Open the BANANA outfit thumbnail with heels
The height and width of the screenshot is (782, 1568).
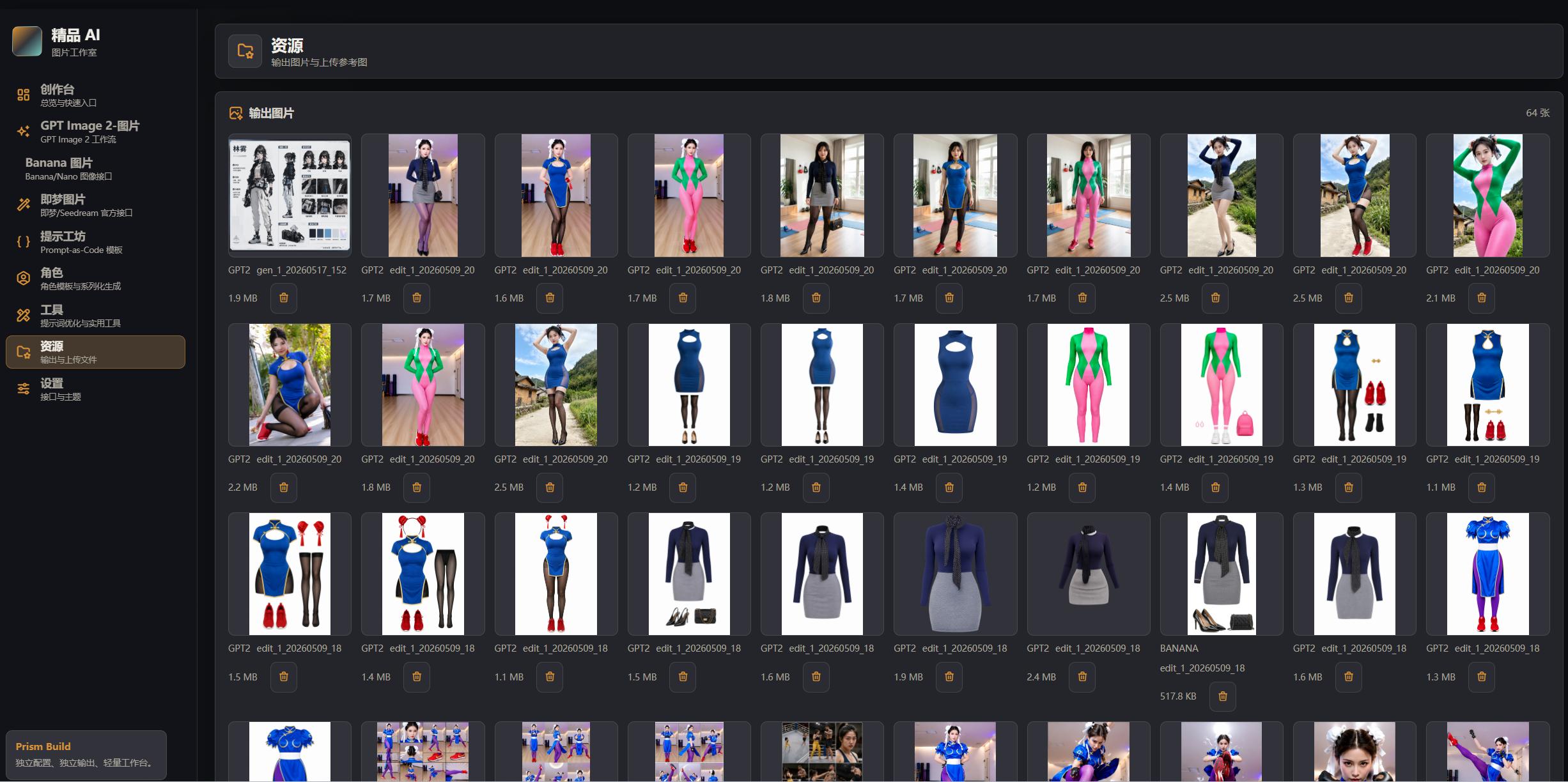[x=1222, y=574]
